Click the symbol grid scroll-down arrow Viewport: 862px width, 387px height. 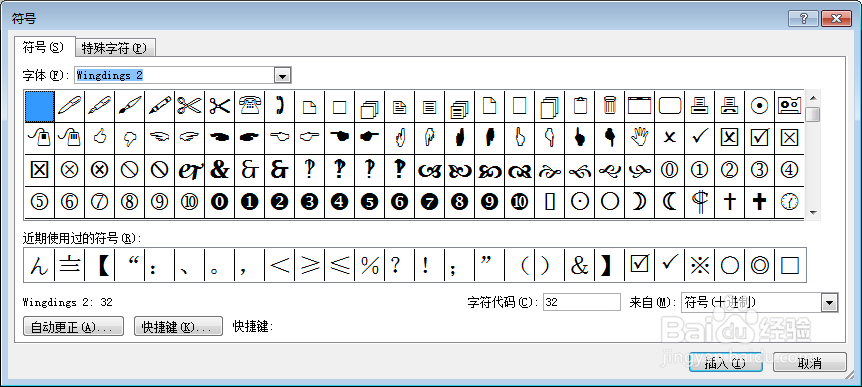click(x=814, y=212)
